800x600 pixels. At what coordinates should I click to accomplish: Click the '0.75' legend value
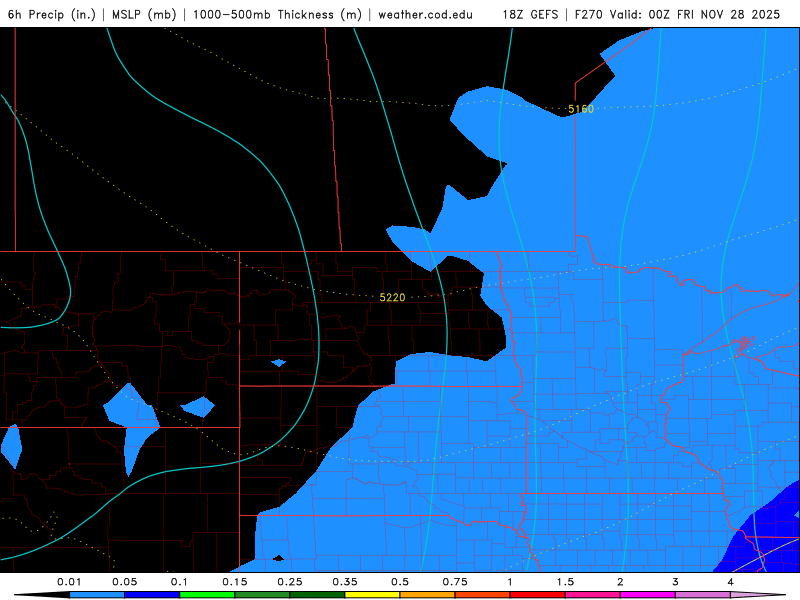coord(455,582)
